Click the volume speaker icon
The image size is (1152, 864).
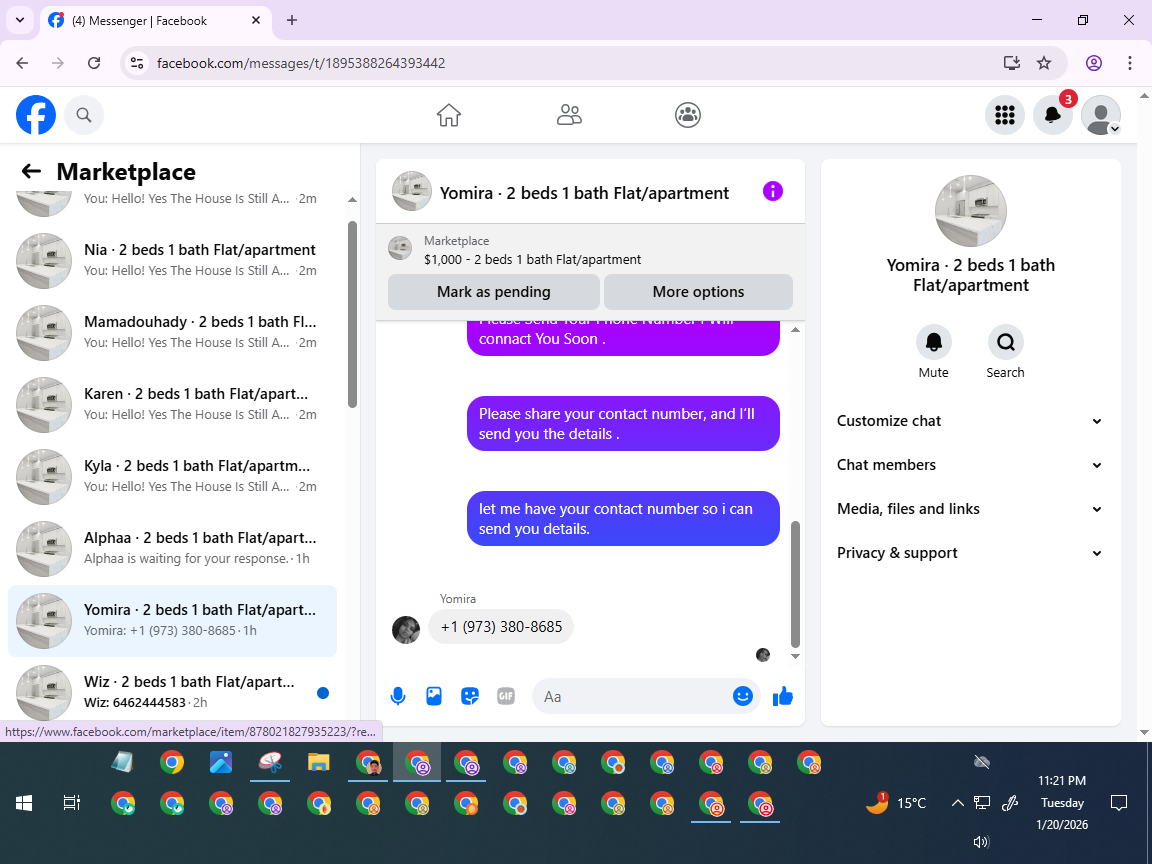tap(981, 842)
